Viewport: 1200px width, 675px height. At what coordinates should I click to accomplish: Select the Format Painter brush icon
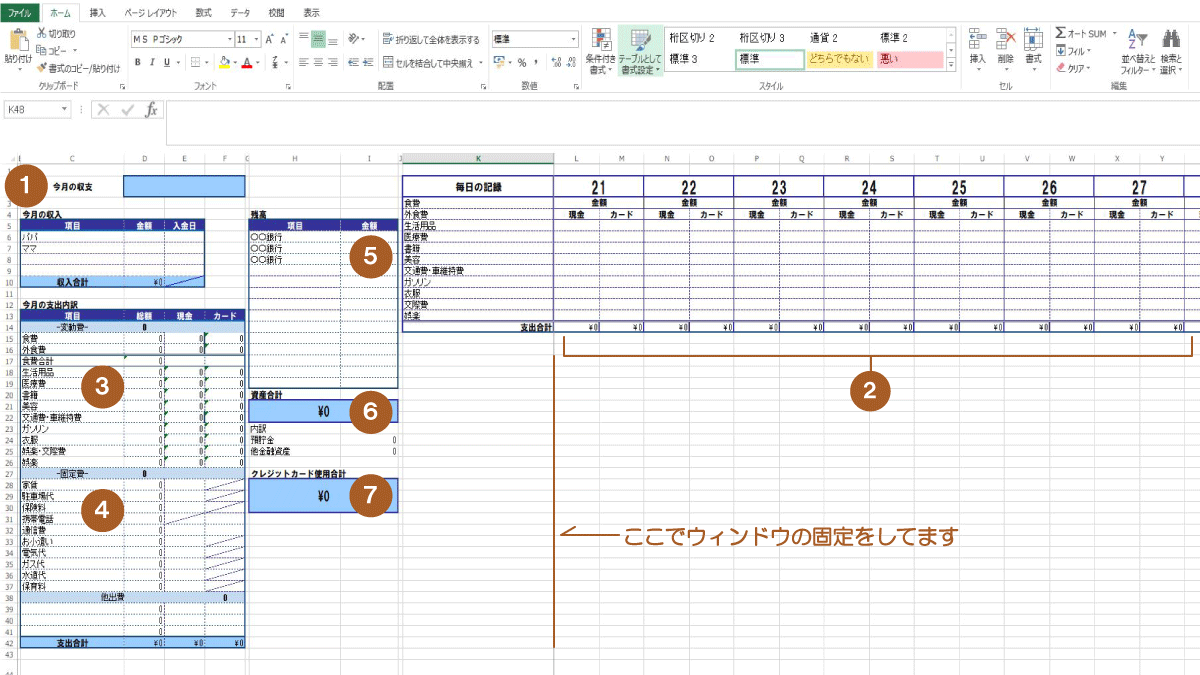(x=41, y=68)
